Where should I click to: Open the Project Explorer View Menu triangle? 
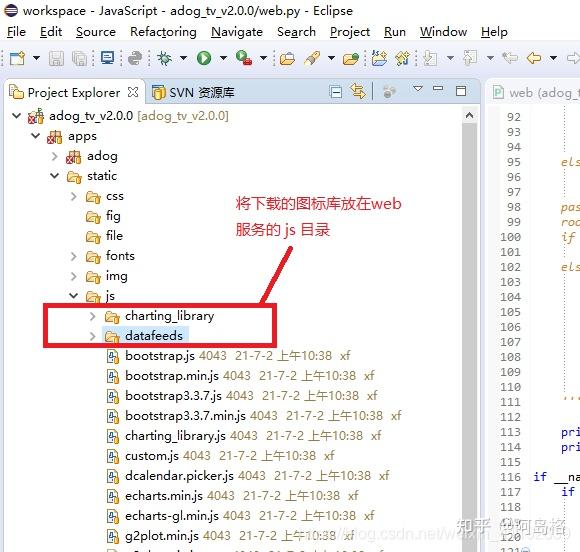[418, 89]
